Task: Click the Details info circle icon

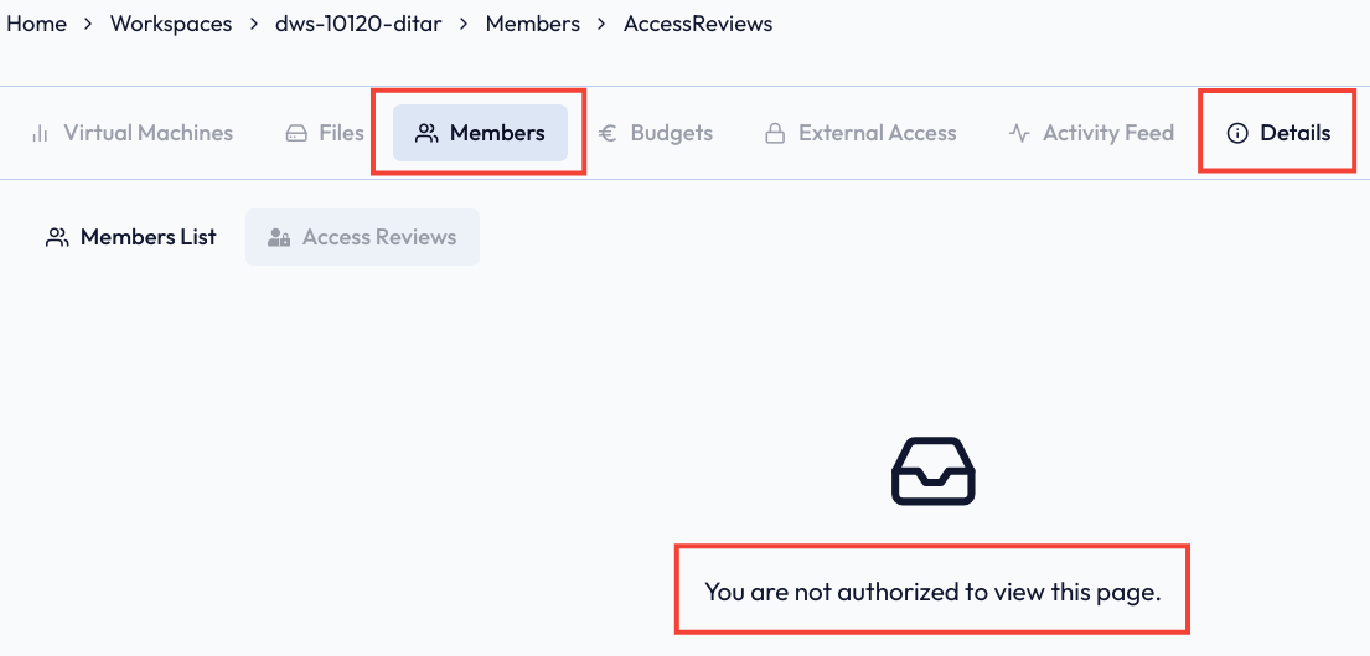Action: (x=1238, y=133)
